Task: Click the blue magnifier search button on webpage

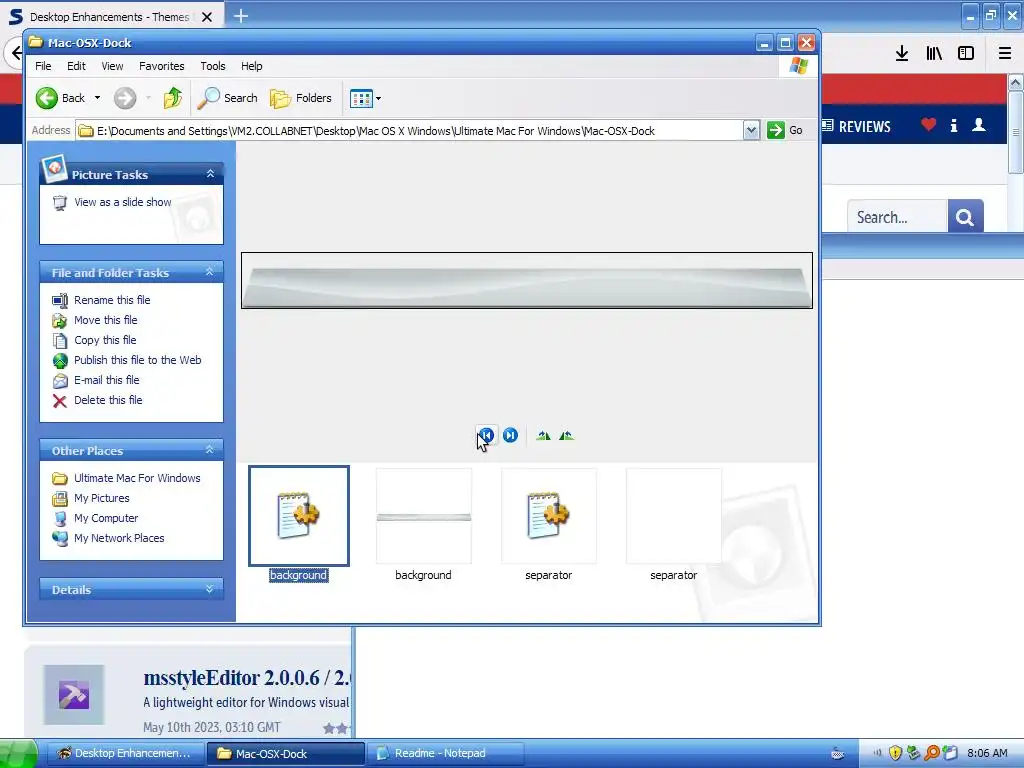Action: [x=965, y=216]
